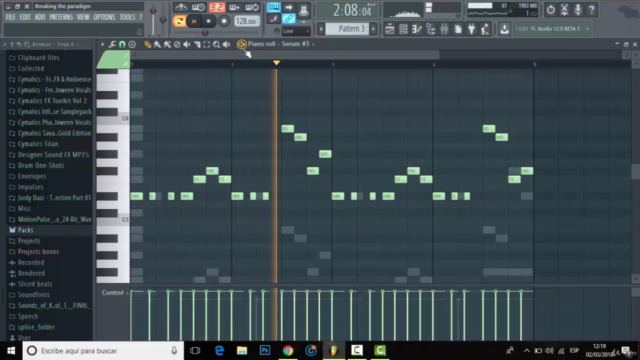Open the Pattern 3 selector
This screenshot has height=360, width=640.
coord(347,29)
